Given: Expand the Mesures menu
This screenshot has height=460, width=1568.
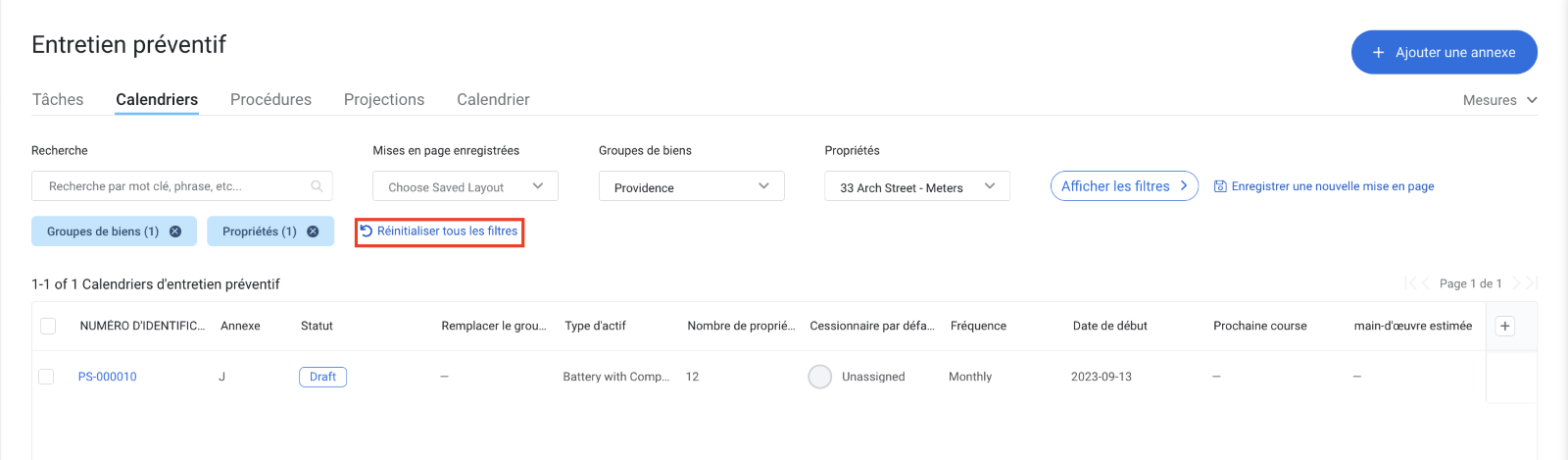Looking at the screenshot, I should pos(1499,100).
